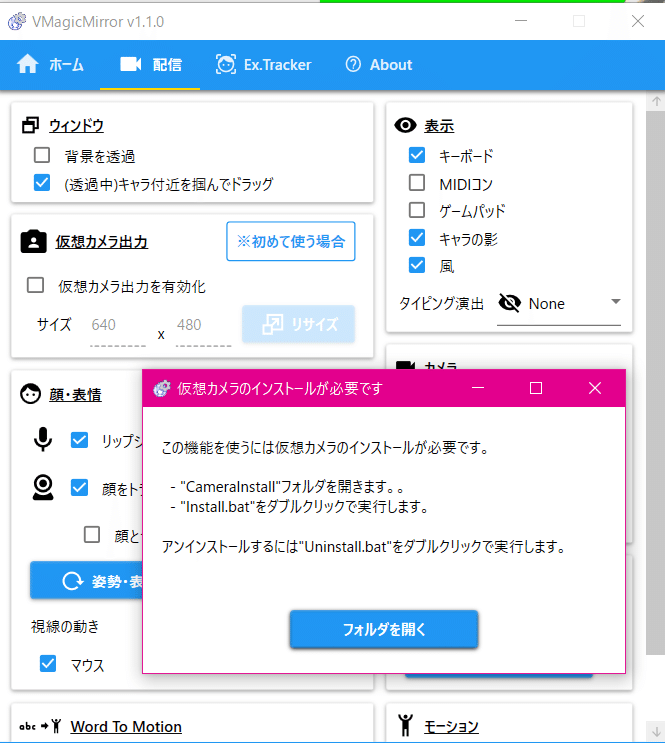The width and height of the screenshot is (665, 743).
Task: Open the モーション heading link
Action: [x=451, y=726]
